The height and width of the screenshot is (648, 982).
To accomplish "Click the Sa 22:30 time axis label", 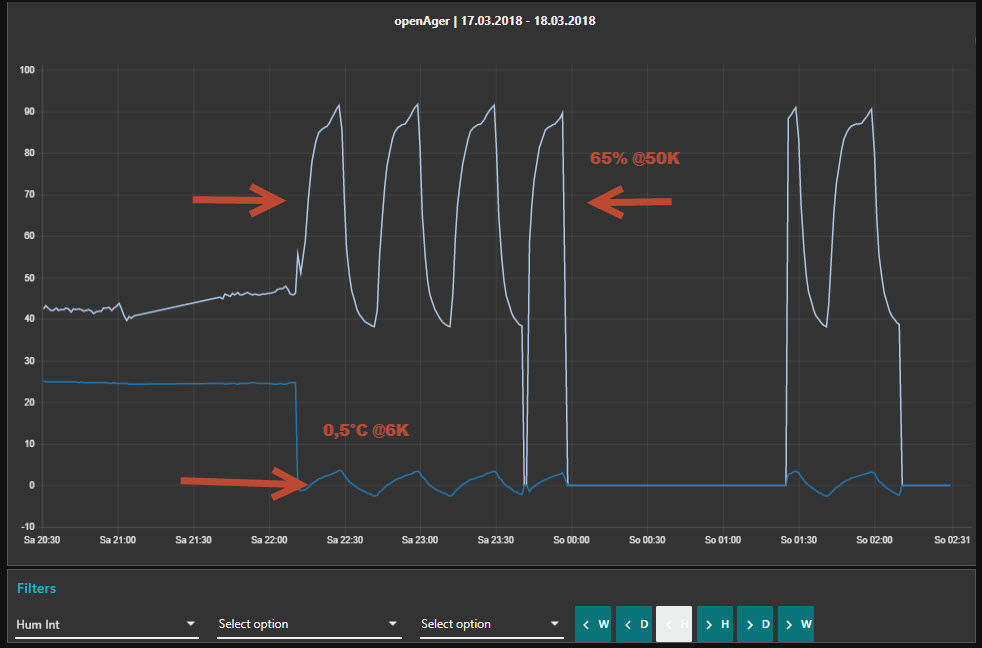I will pyautogui.click(x=344, y=540).
